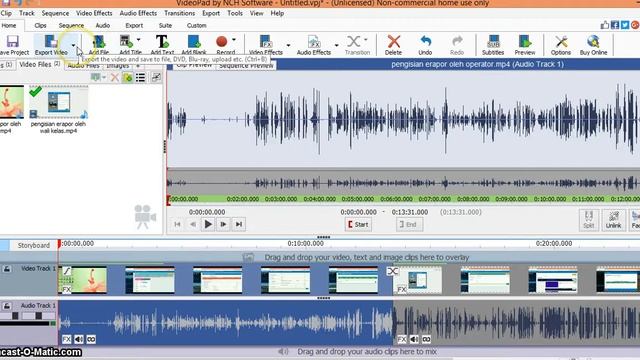Jump to the clip start

click(177, 224)
